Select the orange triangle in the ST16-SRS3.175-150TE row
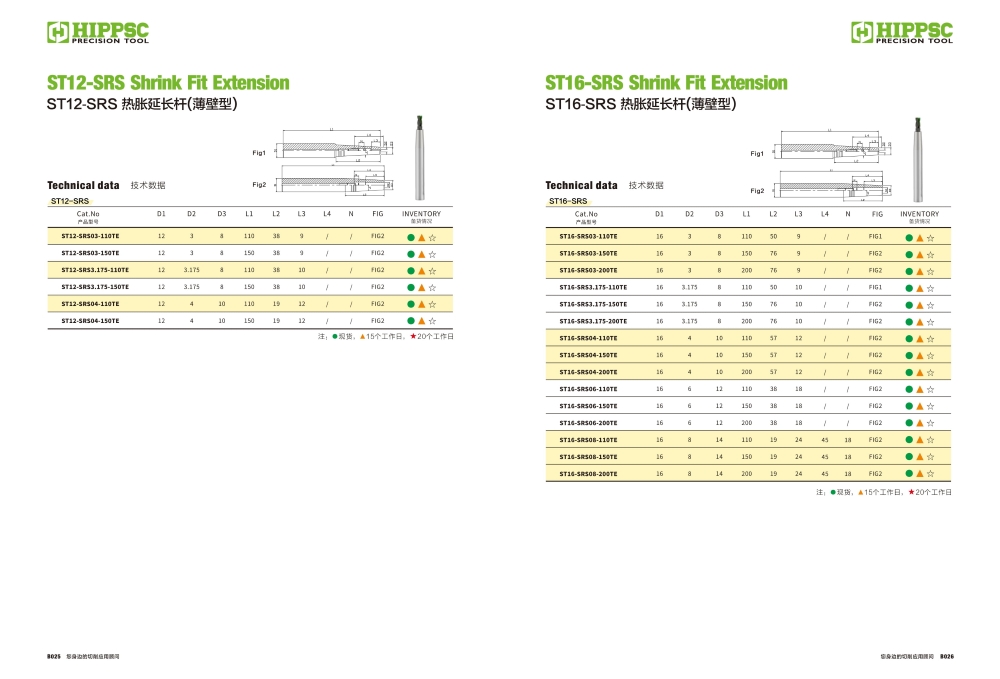 point(920,305)
